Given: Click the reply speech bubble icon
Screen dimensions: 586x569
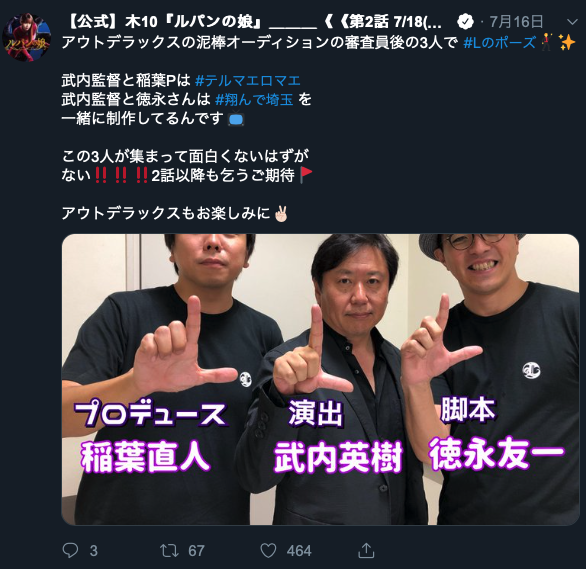Looking at the screenshot, I should 70,550.
